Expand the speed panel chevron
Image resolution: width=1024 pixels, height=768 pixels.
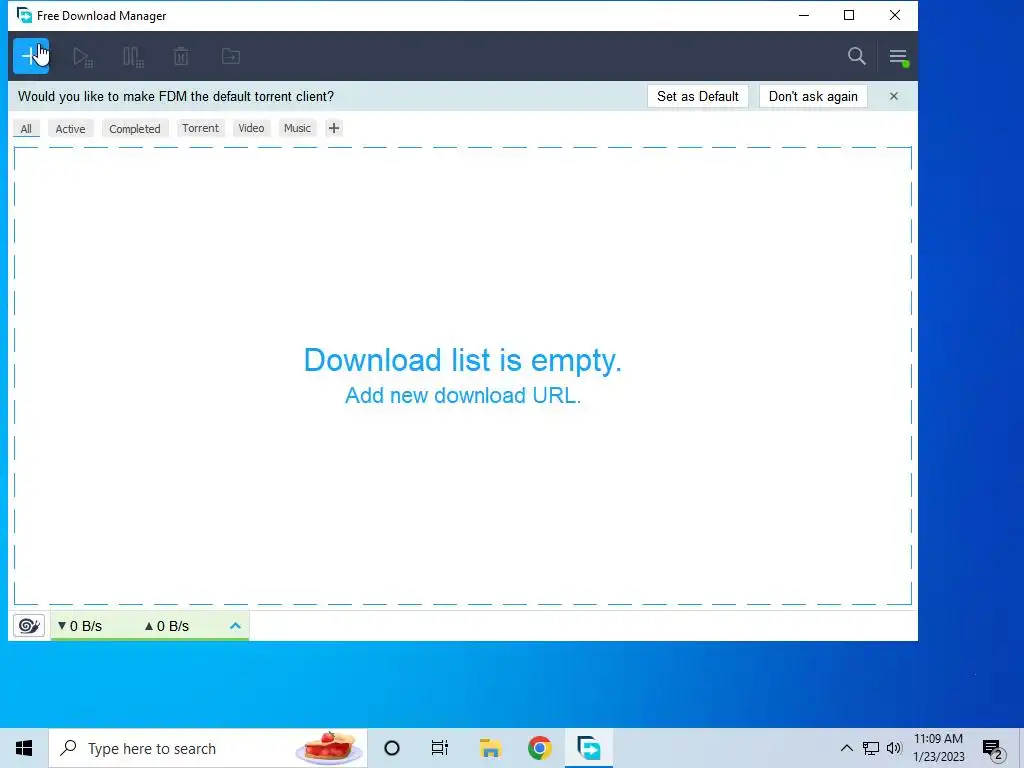235,626
